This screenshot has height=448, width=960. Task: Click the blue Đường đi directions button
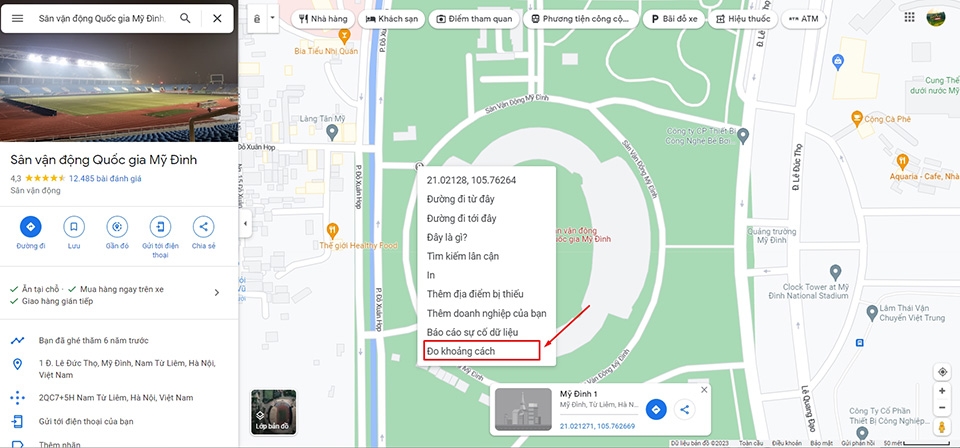coord(31,226)
